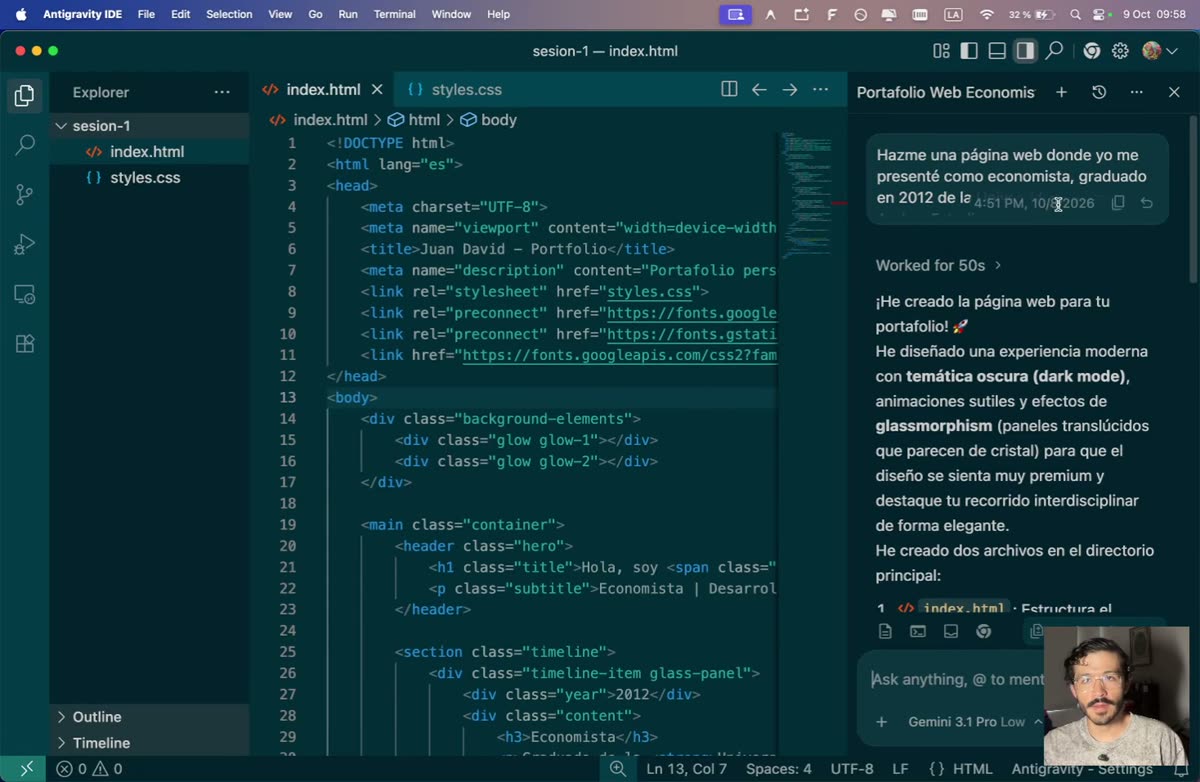The image size is (1200, 782).
Task: Open Source Control in activity bar
Action: pos(25,194)
